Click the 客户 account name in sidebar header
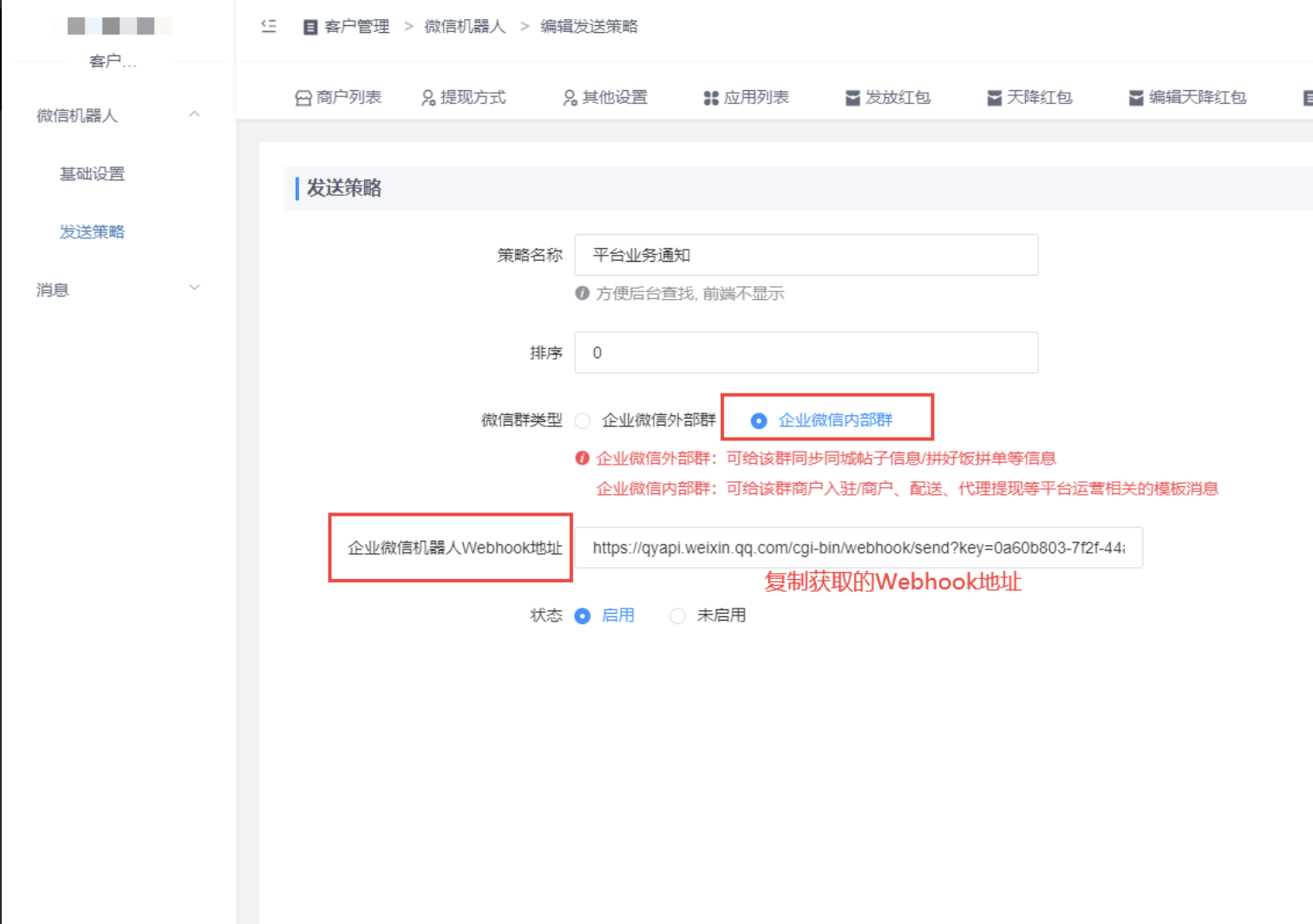 click(113, 62)
